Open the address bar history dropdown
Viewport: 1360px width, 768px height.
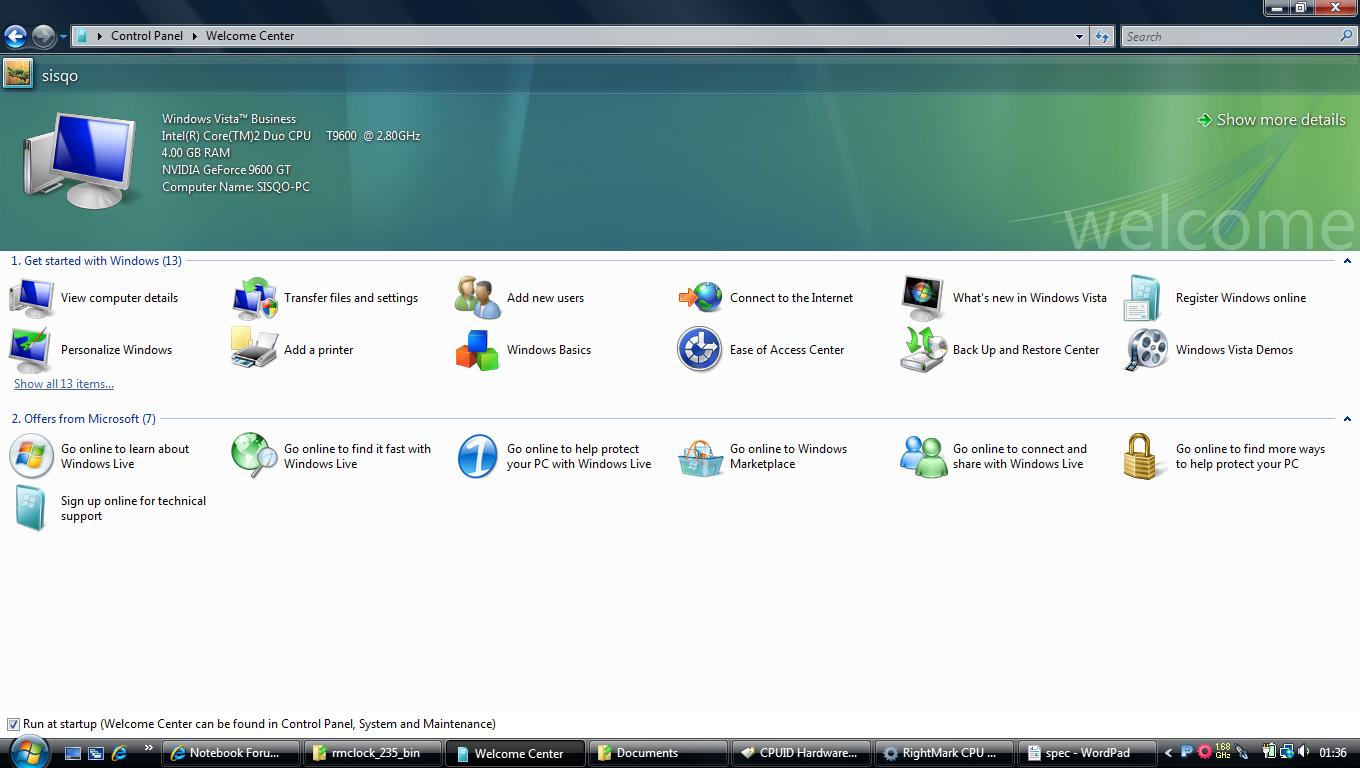tap(1079, 37)
